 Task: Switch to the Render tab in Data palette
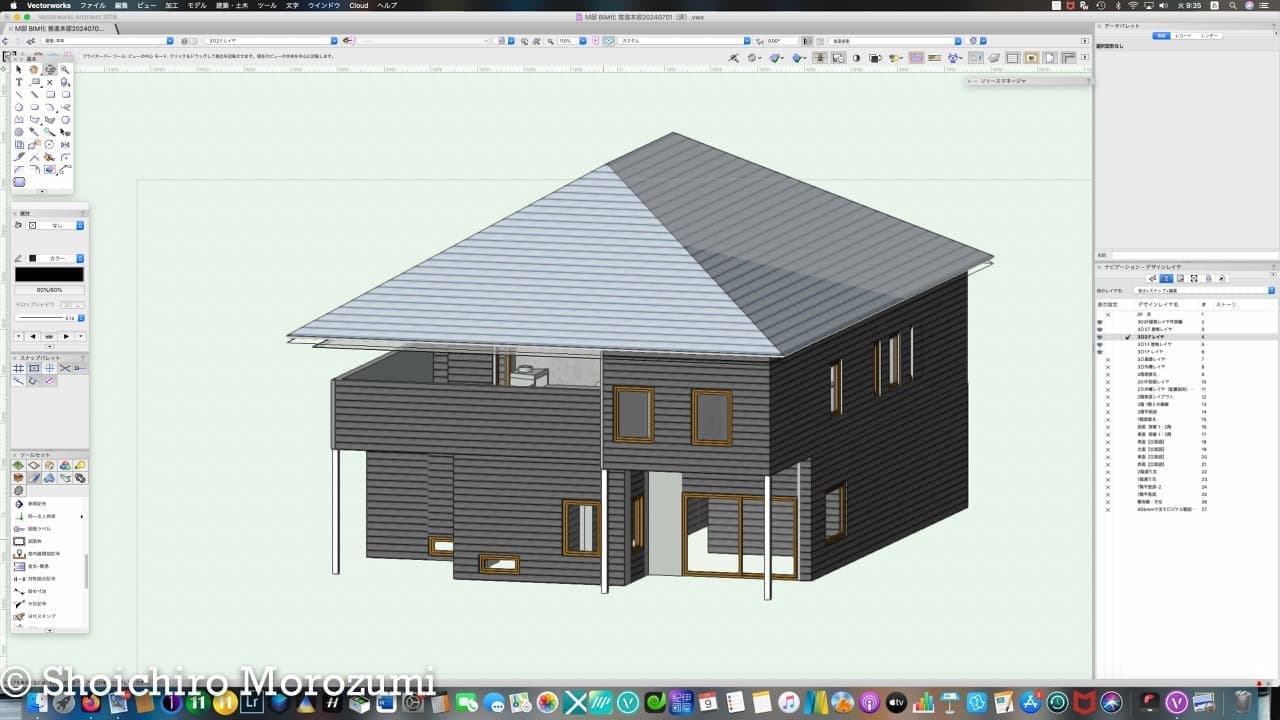[1209, 35]
